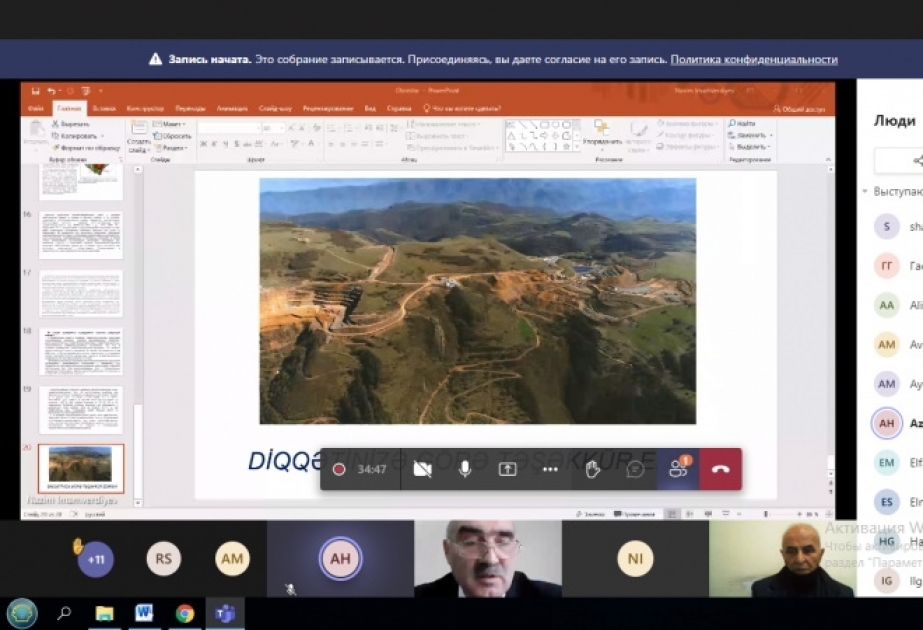This screenshot has width=923, height=630.
Task: Collapse the Выступающие section arrow
Action: tap(865, 191)
